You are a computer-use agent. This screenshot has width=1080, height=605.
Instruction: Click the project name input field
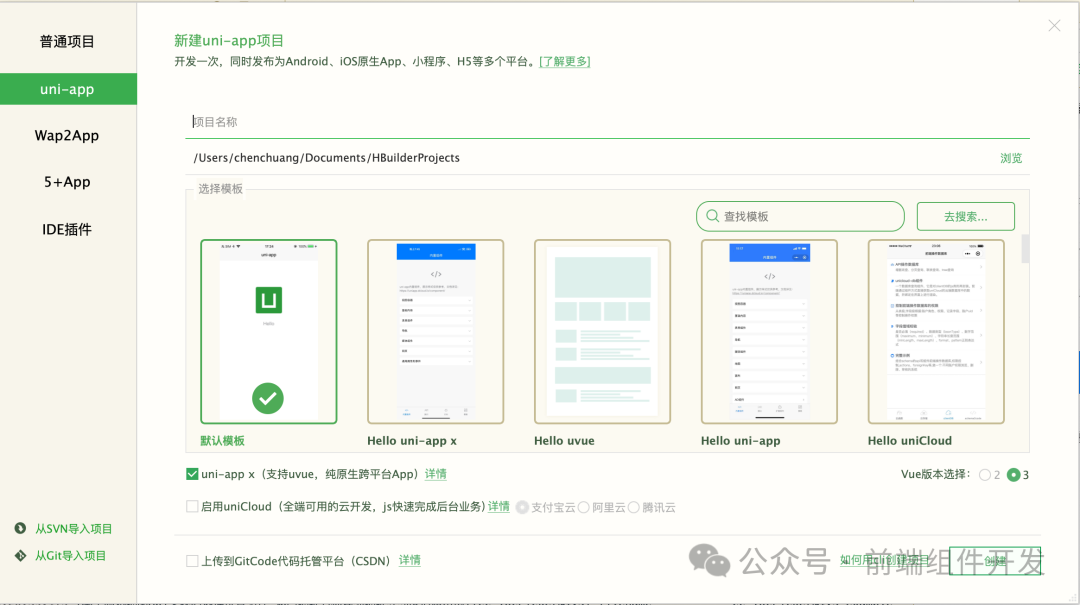pyautogui.click(x=500, y=121)
